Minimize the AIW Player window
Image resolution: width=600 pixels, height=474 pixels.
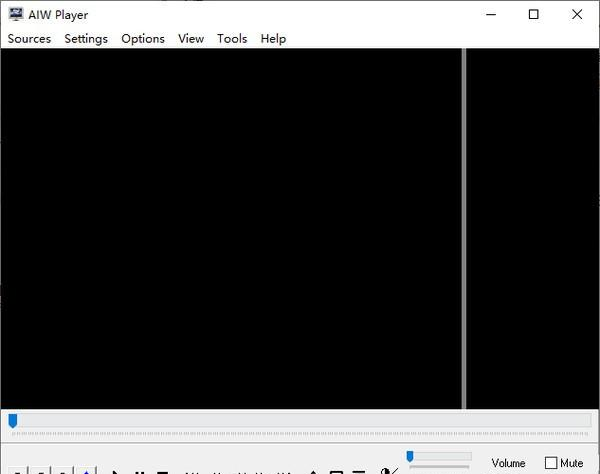491,15
